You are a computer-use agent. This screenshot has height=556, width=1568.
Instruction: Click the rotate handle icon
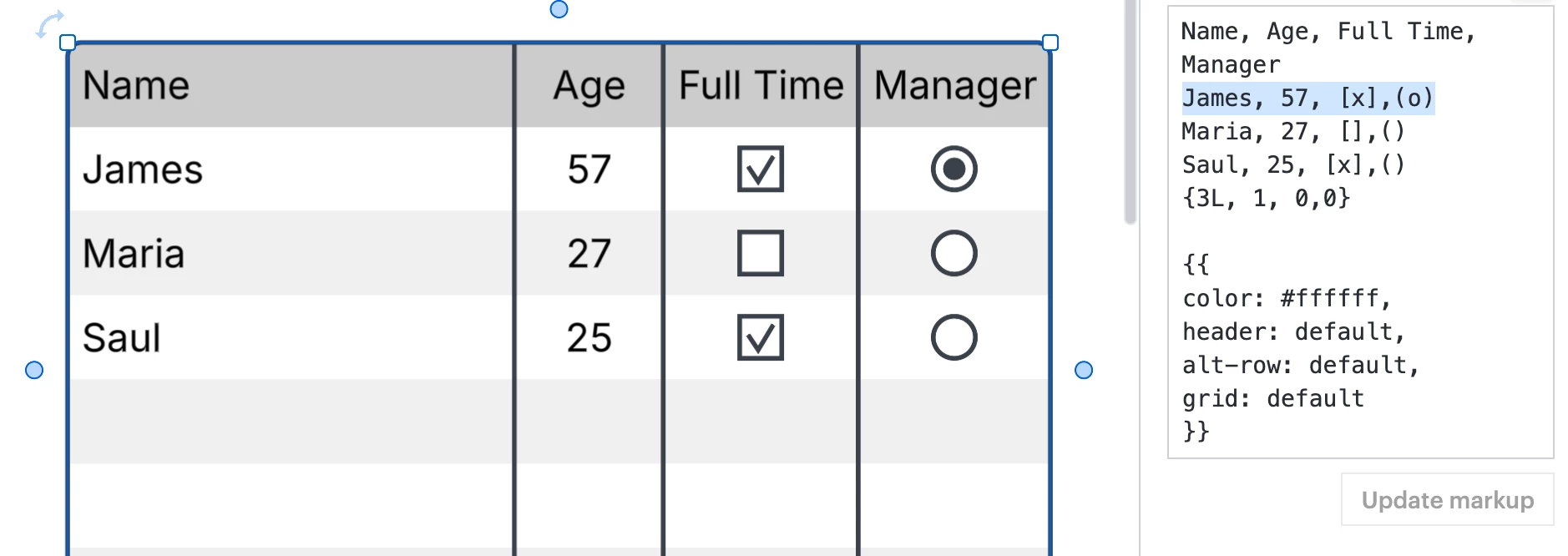click(x=49, y=23)
